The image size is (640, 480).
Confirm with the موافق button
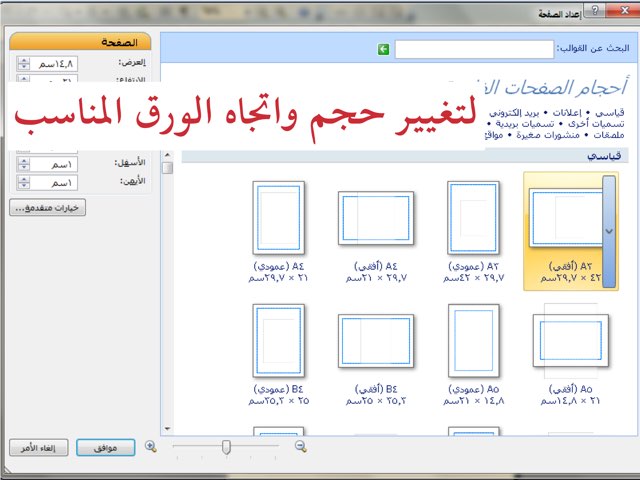[106, 448]
